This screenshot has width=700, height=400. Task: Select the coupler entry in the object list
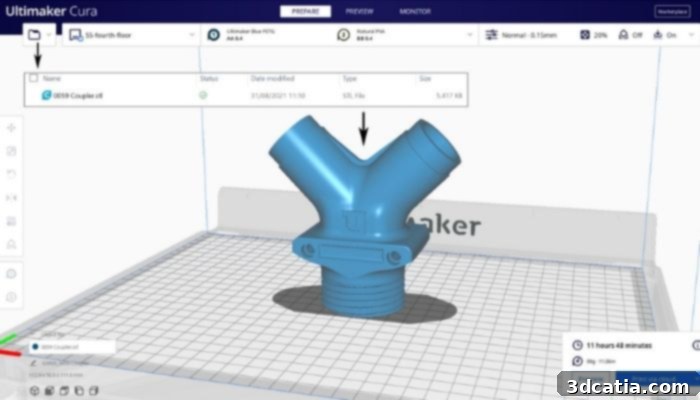(71, 347)
